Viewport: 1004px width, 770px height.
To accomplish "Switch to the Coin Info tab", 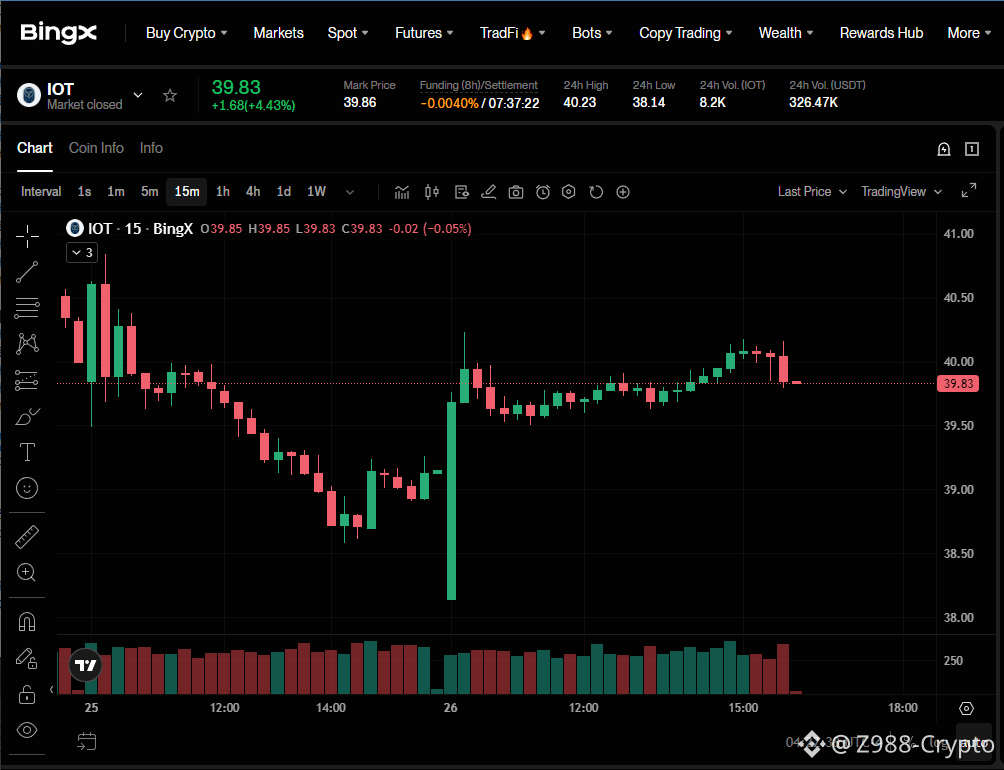I will 96,148.
